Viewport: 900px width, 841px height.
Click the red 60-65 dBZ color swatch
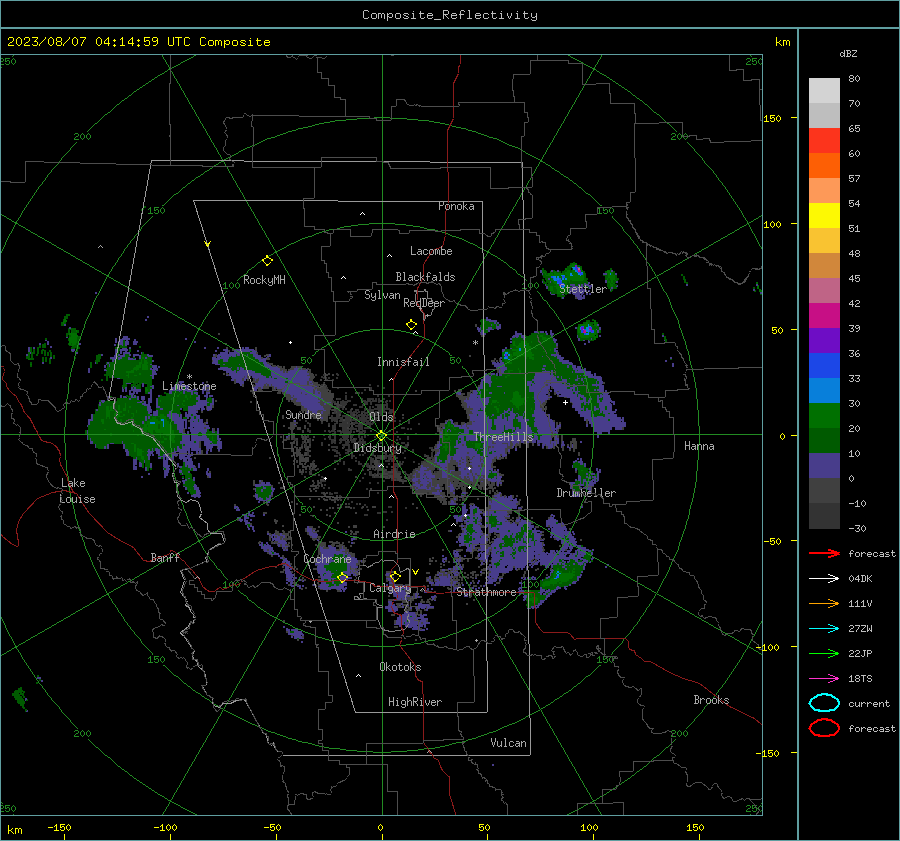[x=824, y=141]
